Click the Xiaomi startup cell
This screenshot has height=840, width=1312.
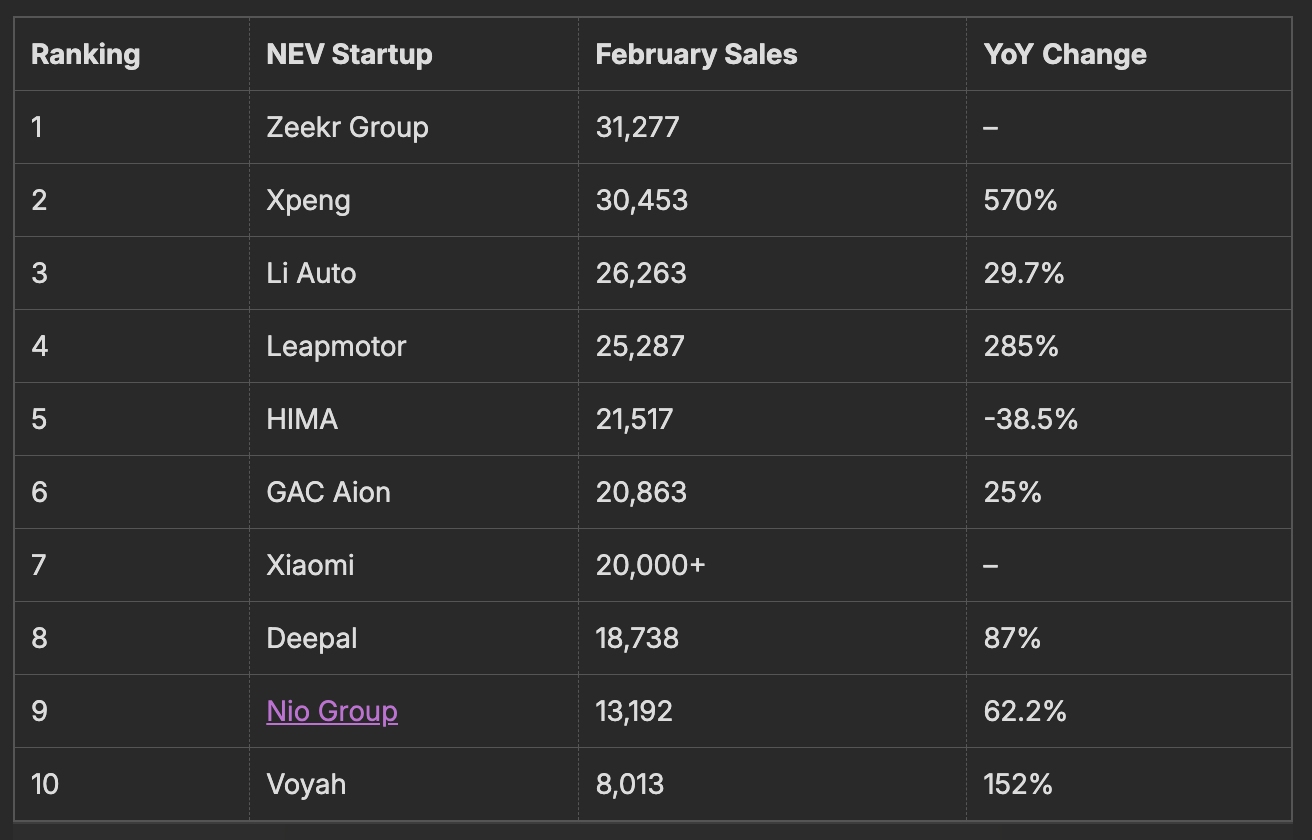click(x=310, y=565)
